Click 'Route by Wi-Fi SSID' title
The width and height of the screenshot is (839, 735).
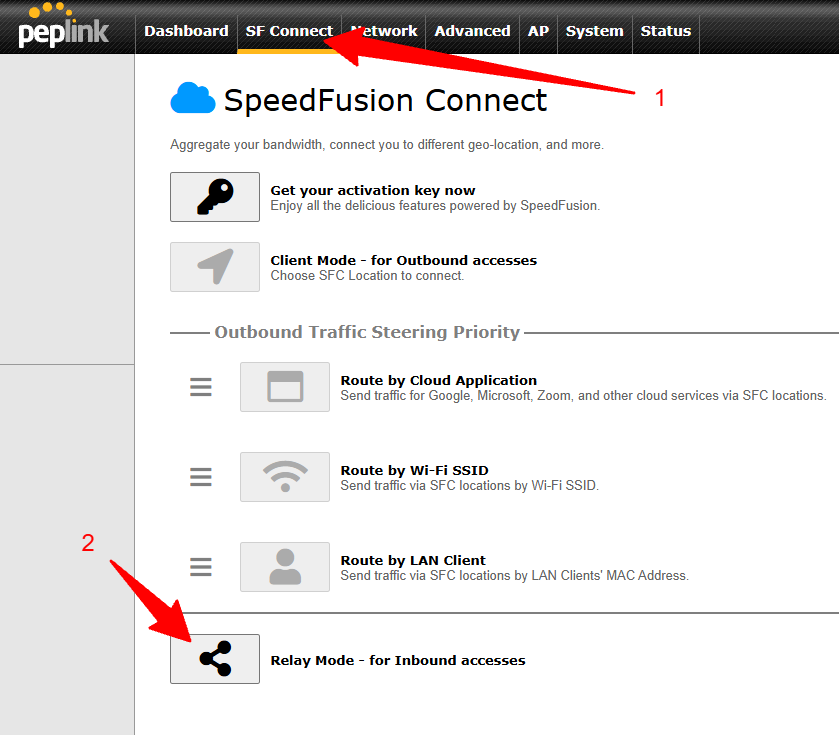point(415,470)
